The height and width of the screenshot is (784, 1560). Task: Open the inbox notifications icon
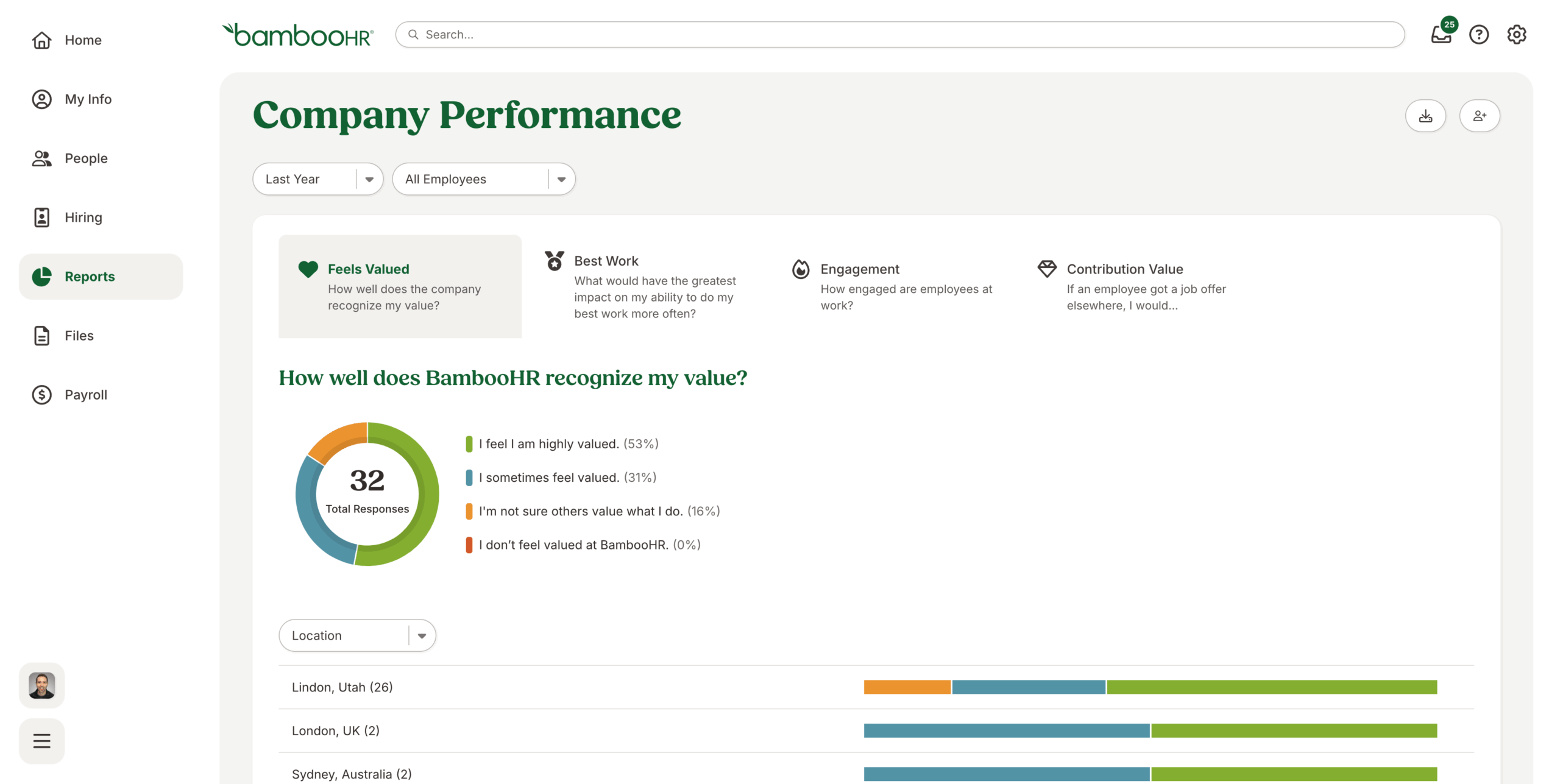coord(1441,35)
